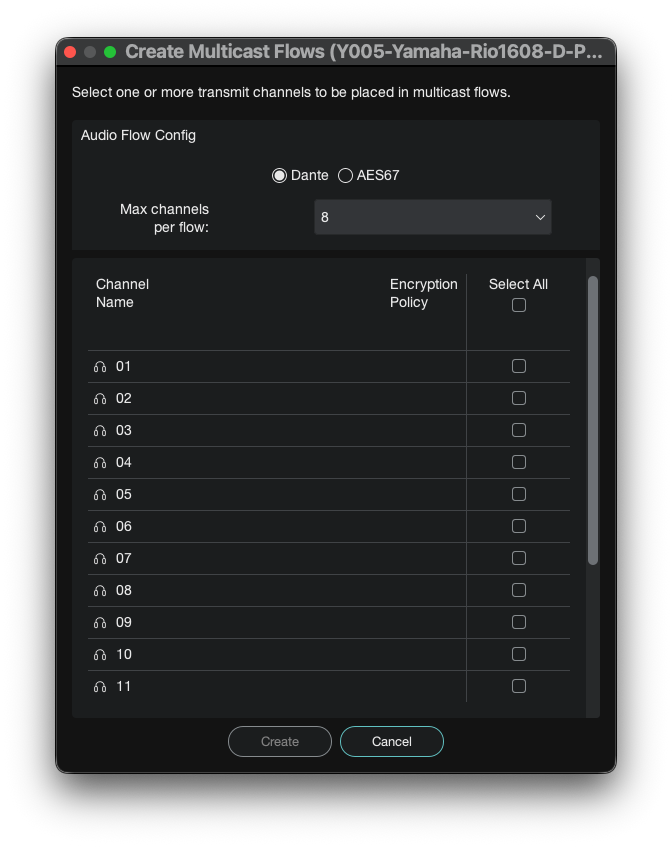Click the headphone icon for channel 09
The height and width of the screenshot is (847, 672).
(100, 623)
